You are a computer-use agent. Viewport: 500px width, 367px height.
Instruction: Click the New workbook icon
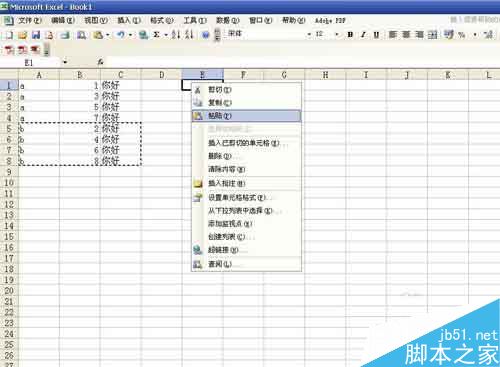click(x=9, y=35)
